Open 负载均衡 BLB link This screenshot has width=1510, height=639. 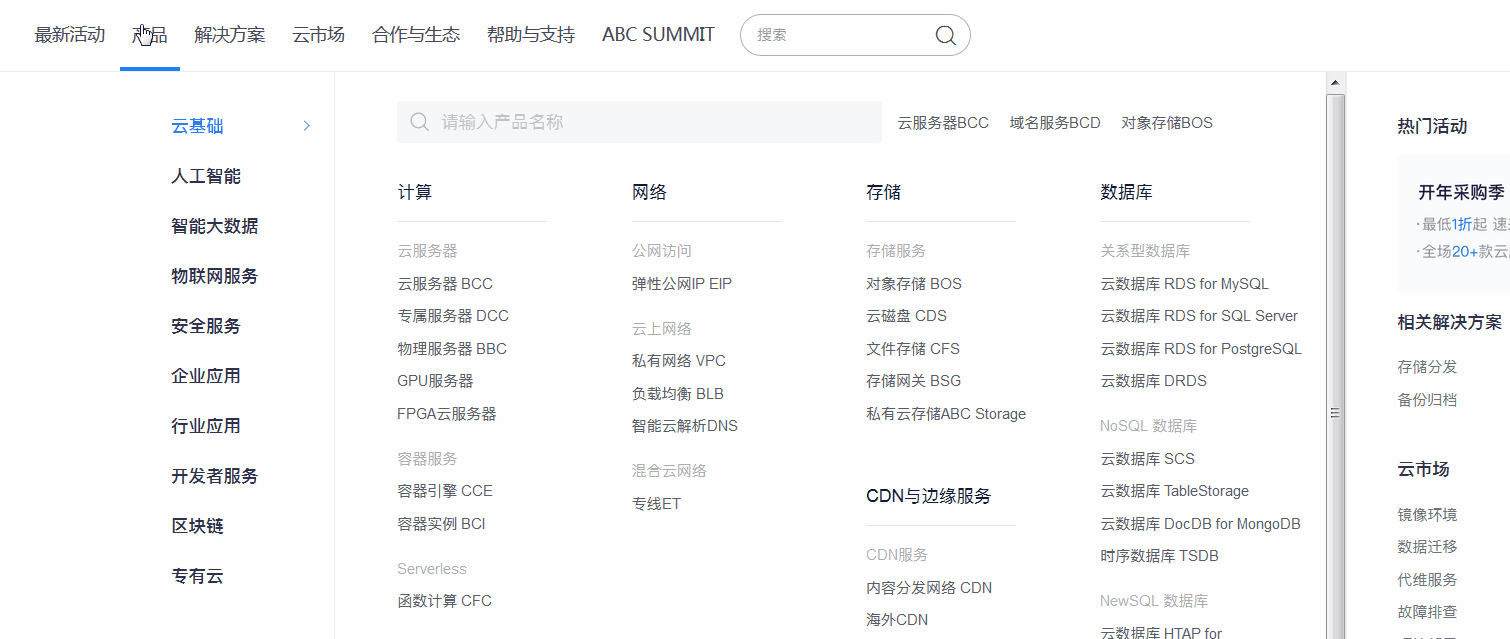tap(678, 394)
